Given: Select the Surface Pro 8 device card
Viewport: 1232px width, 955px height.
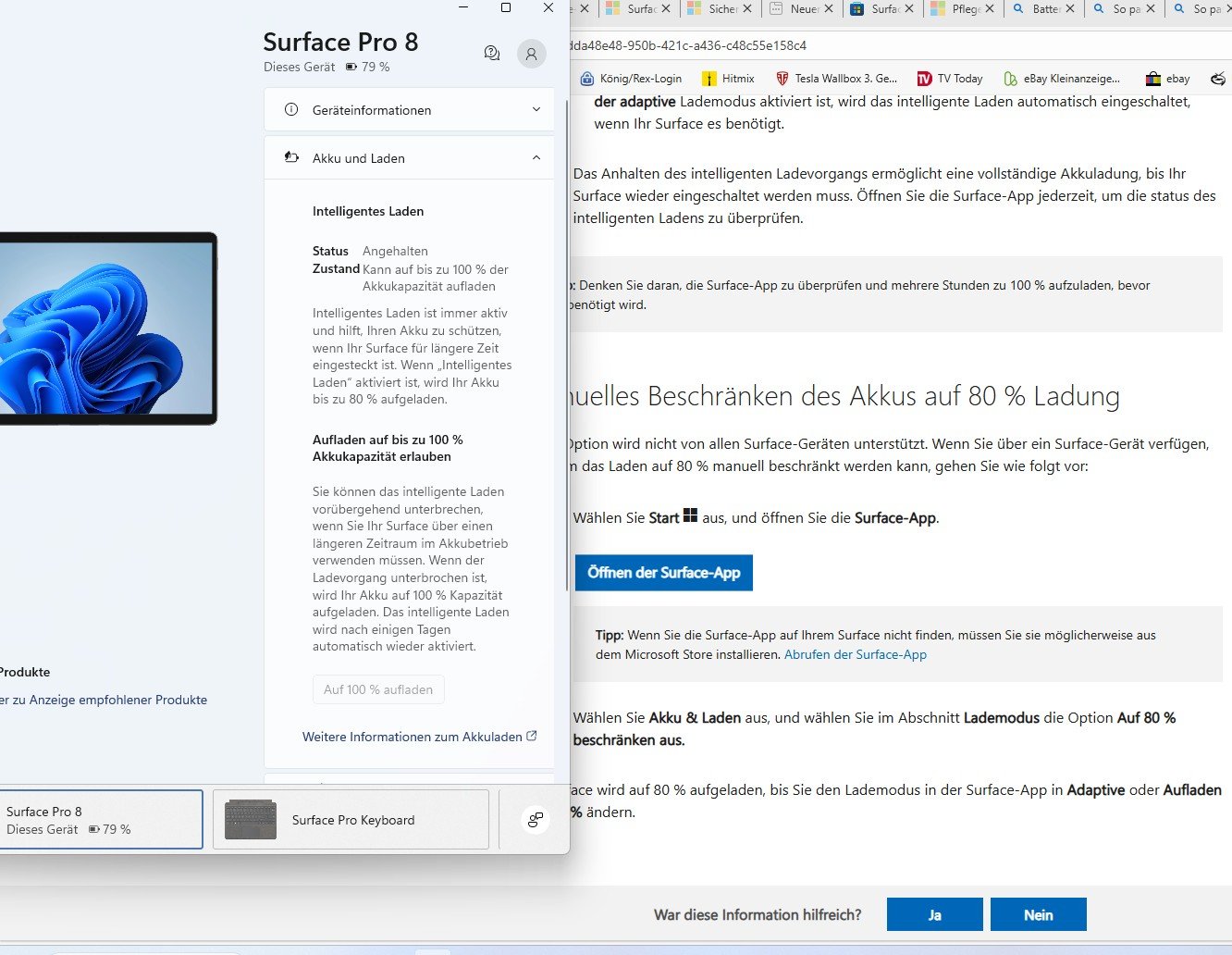Looking at the screenshot, I should [x=100, y=819].
